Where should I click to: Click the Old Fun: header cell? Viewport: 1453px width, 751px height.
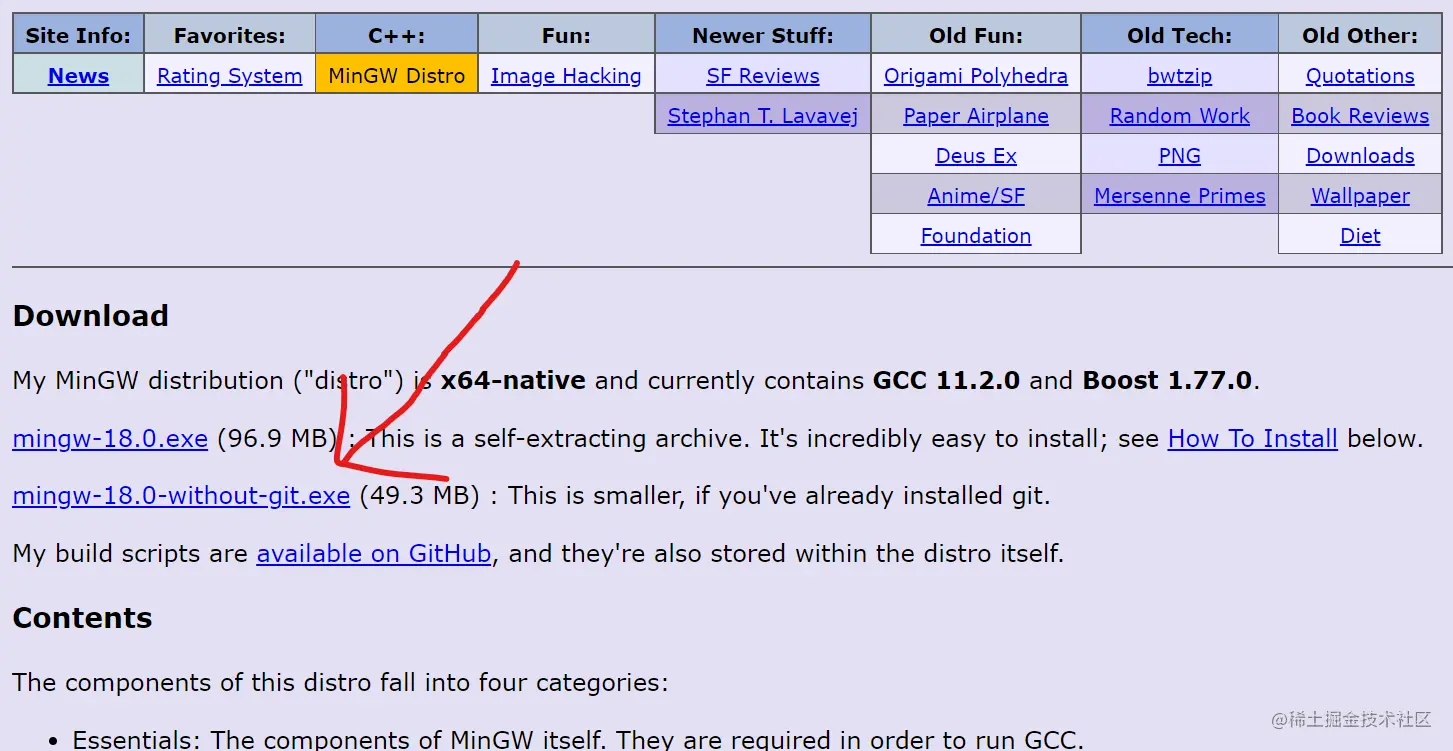tap(975, 35)
